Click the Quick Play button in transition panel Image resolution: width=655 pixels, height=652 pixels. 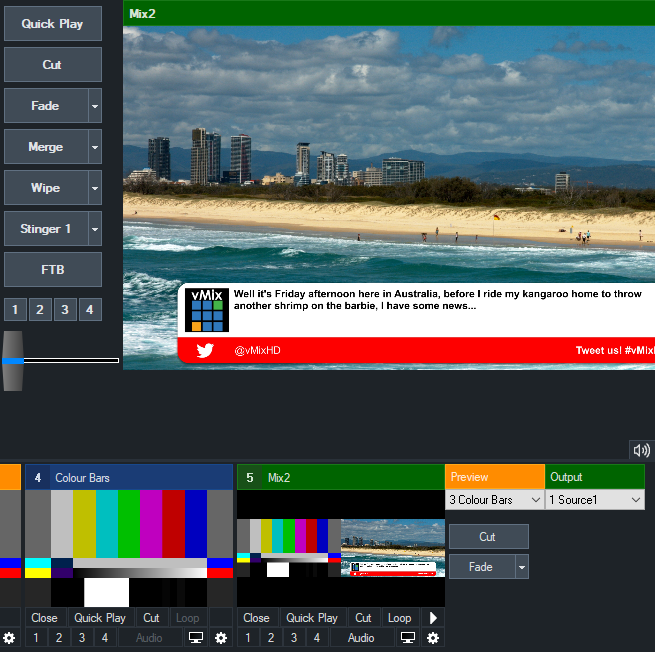pos(53,24)
